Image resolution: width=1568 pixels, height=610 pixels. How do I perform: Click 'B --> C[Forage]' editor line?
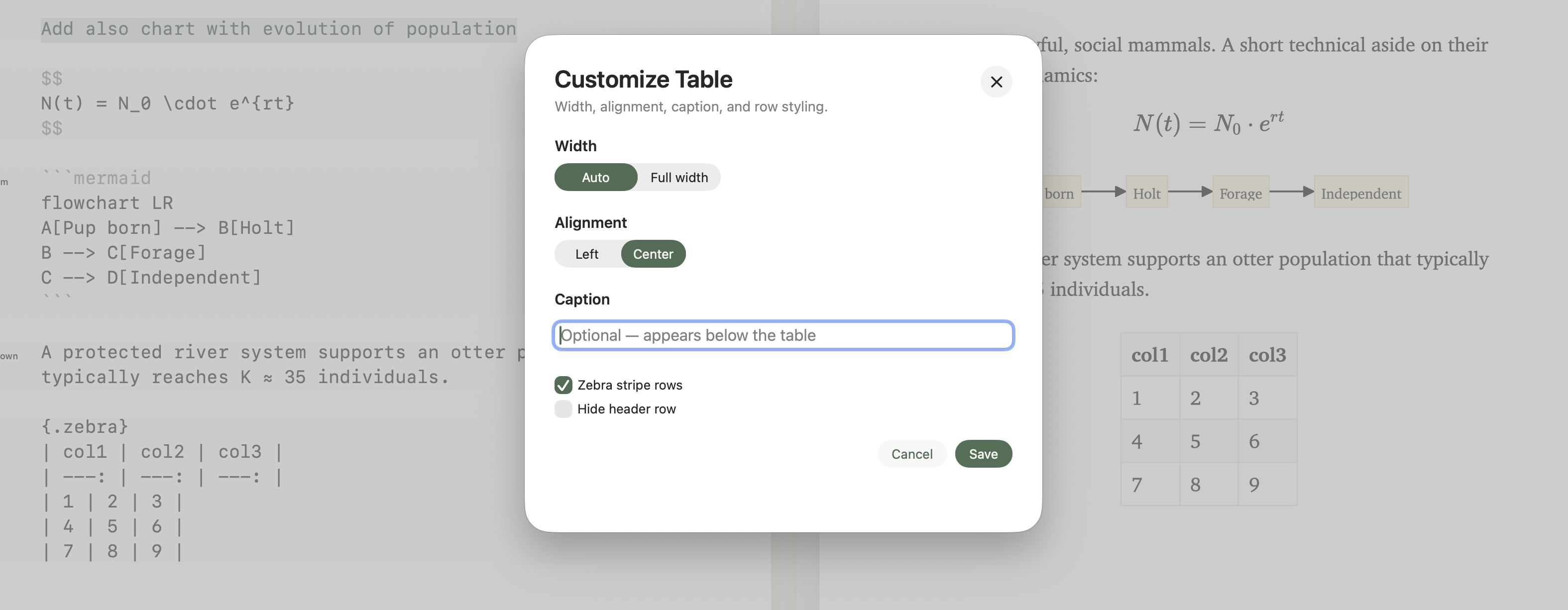123,253
